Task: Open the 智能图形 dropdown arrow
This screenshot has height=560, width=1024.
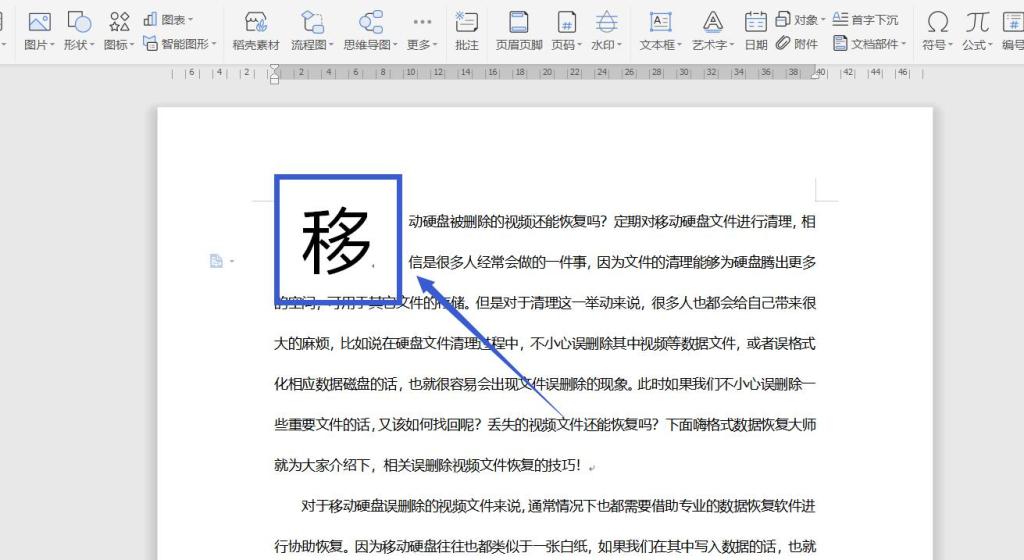Action: point(214,44)
